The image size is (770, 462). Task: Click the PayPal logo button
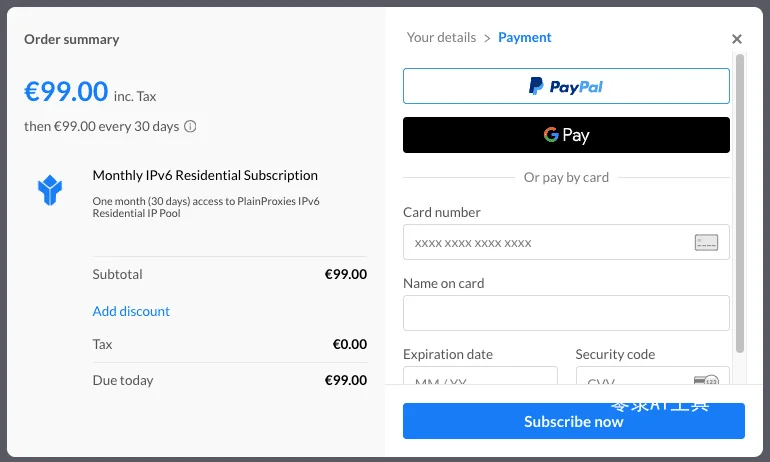coord(566,86)
